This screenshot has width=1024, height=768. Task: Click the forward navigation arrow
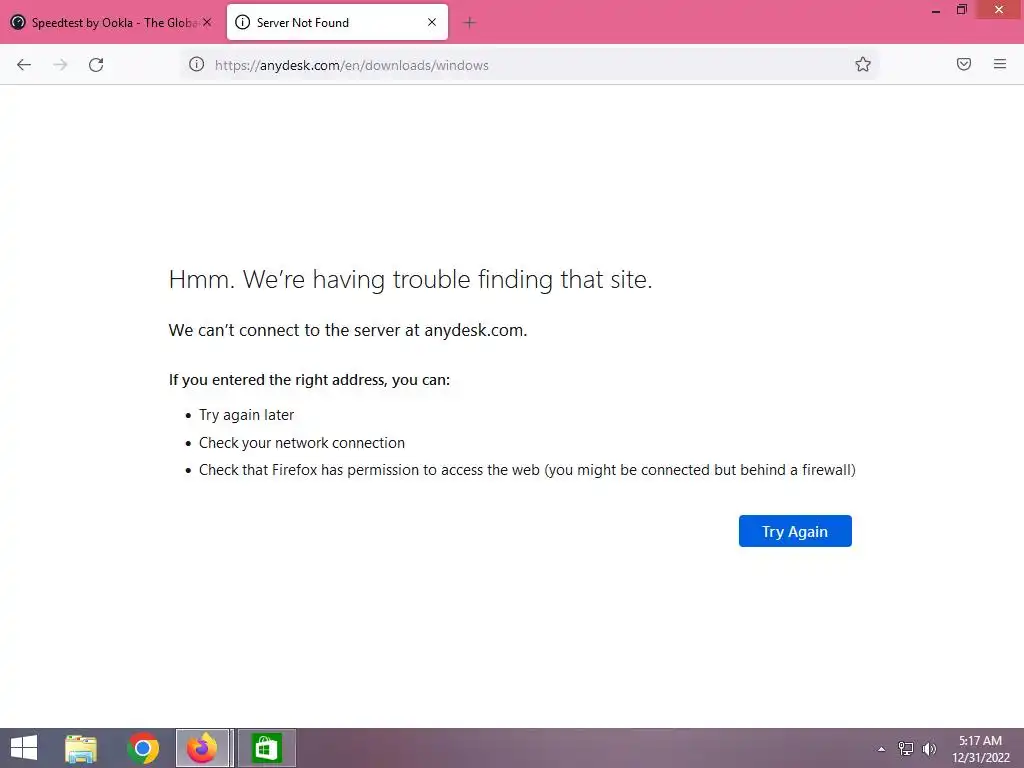(x=60, y=65)
